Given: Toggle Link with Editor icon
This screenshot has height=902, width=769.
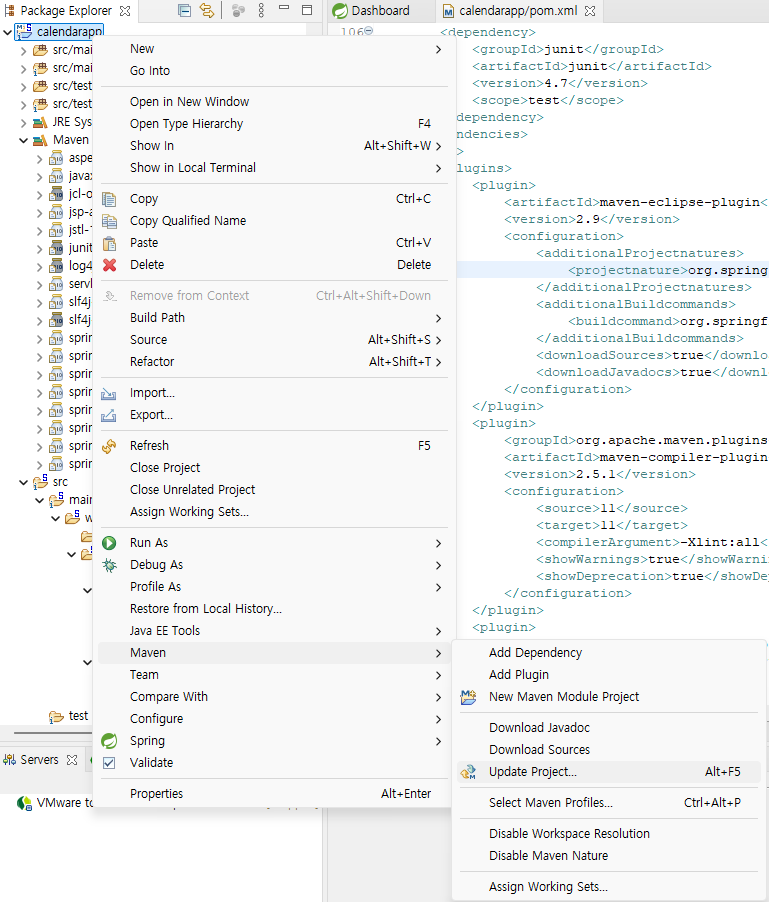Looking at the screenshot, I should (x=206, y=10).
